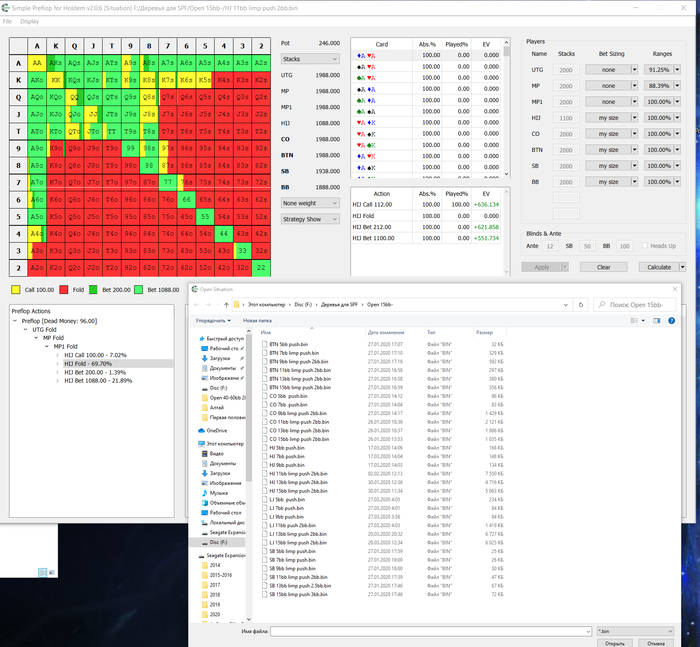Click the 'AA' cell in the hand matrix
Image resolution: width=700 pixels, height=647 pixels.
37,63
